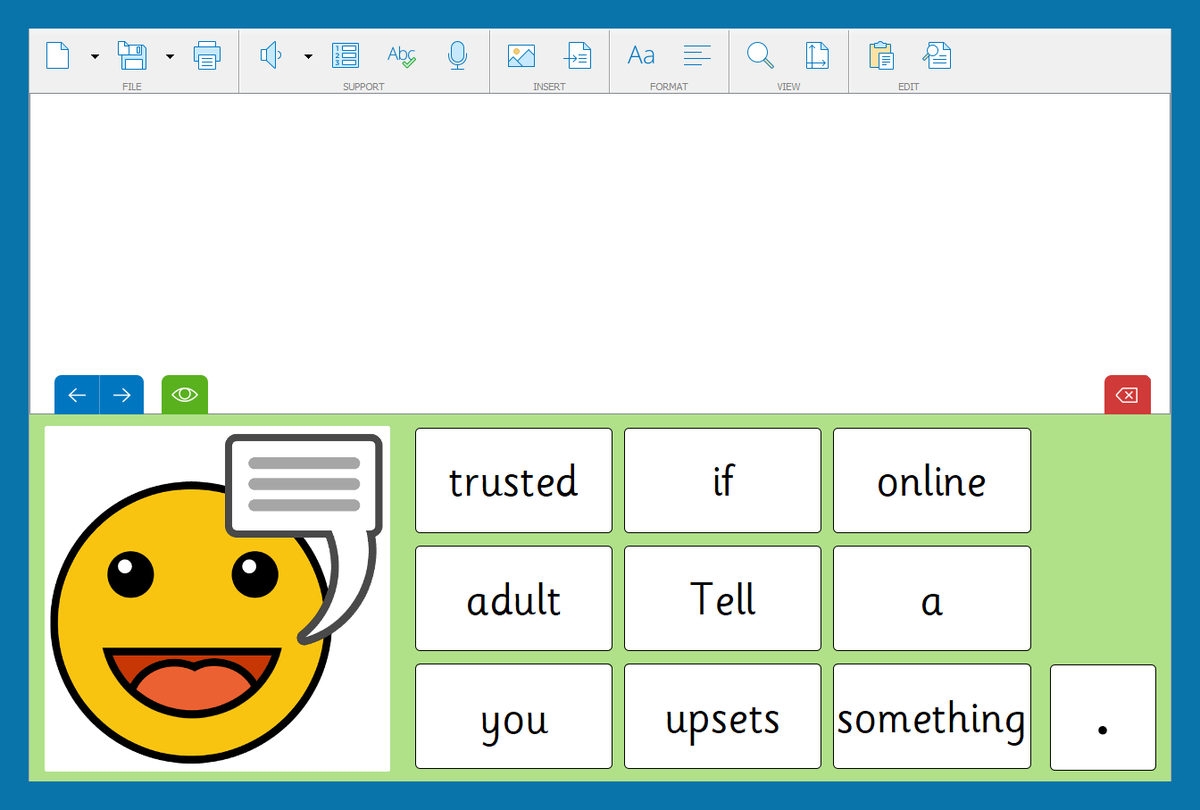Screen dimensions: 1200x810
Task: Select the word cell 'trusted'
Action: pos(513,480)
